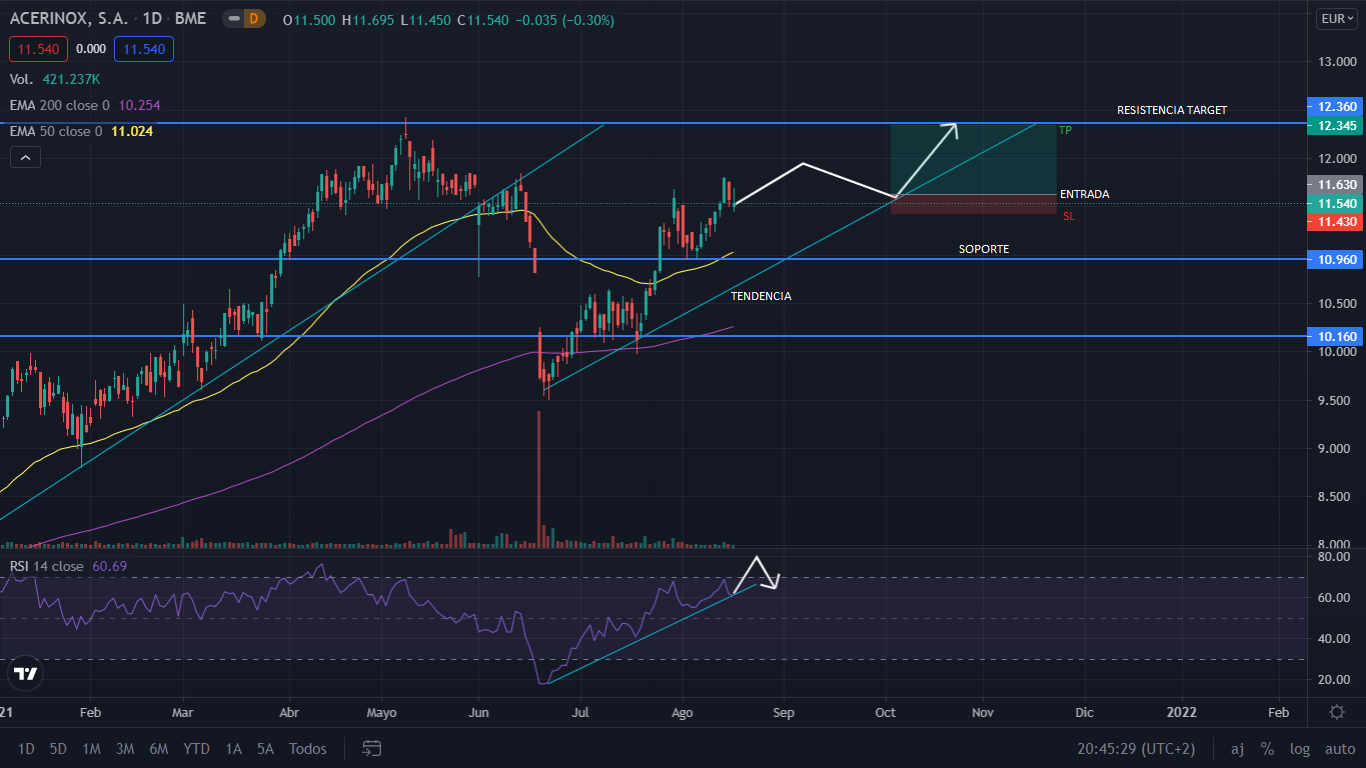Click the Todos range button
The width and height of the screenshot is (1366, 768).
pyautogui.click(x=307, y=749)
